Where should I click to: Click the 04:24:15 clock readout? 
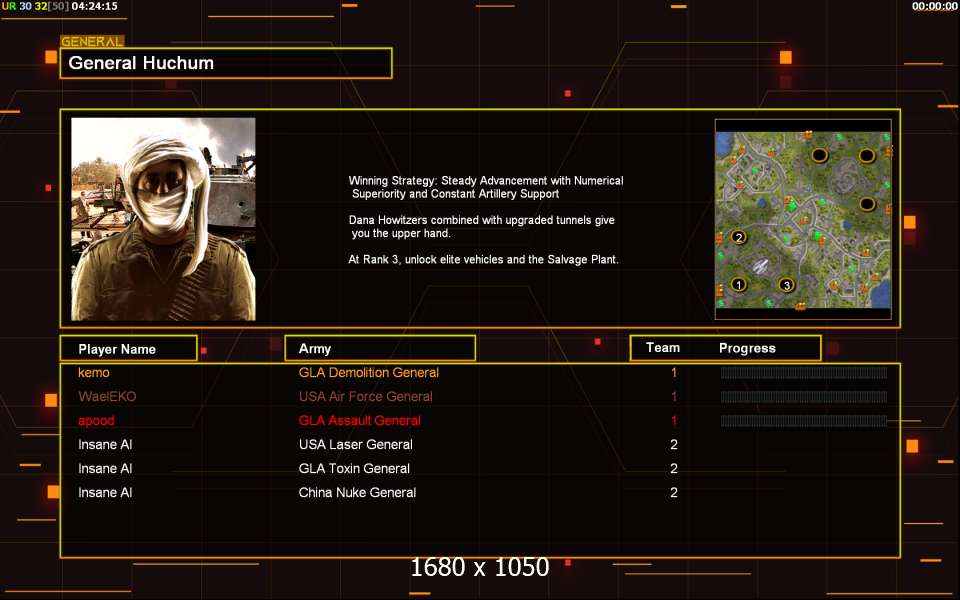[94, 6]
